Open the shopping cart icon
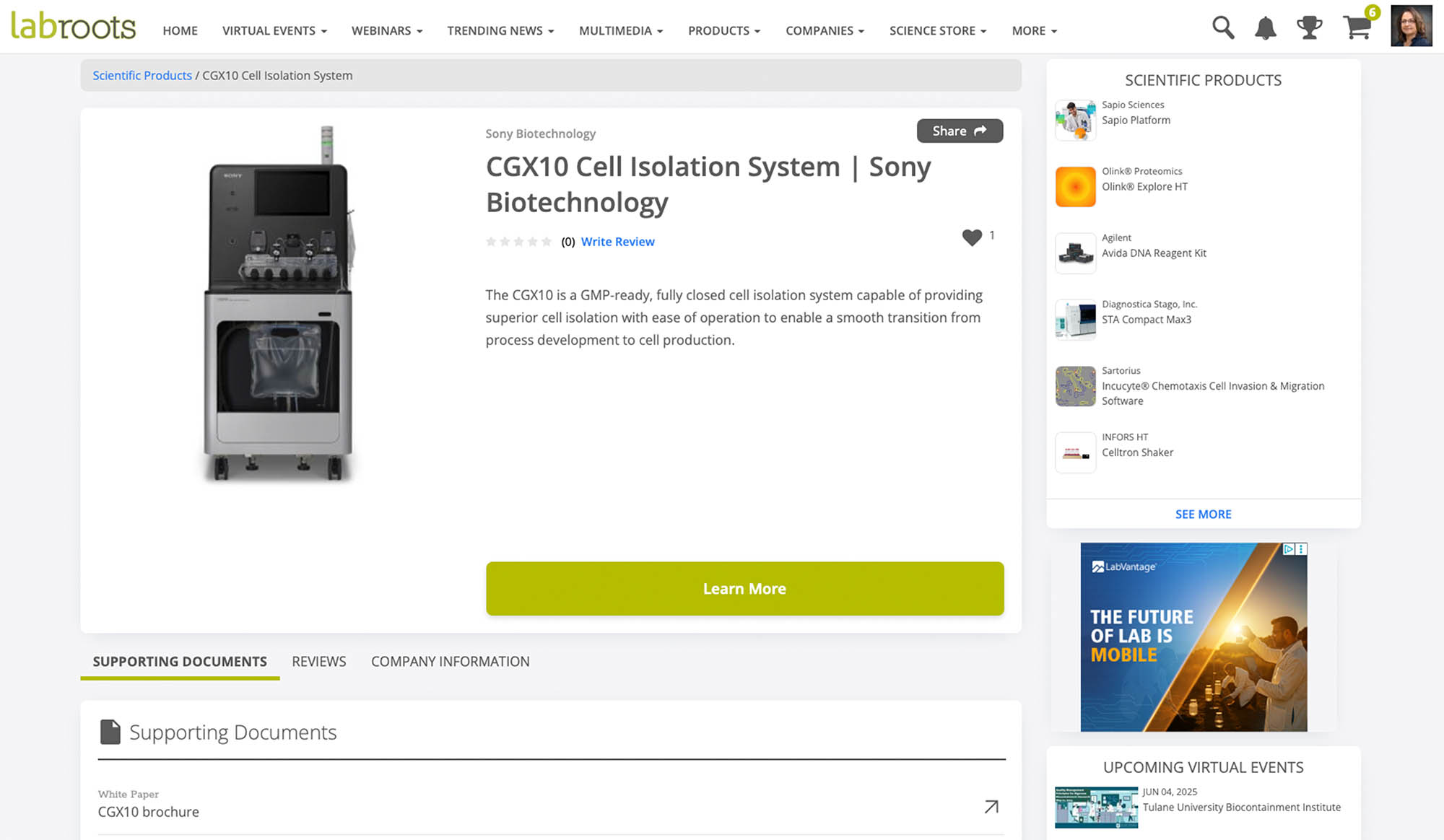1444x840 pixels. (1357, 28)
